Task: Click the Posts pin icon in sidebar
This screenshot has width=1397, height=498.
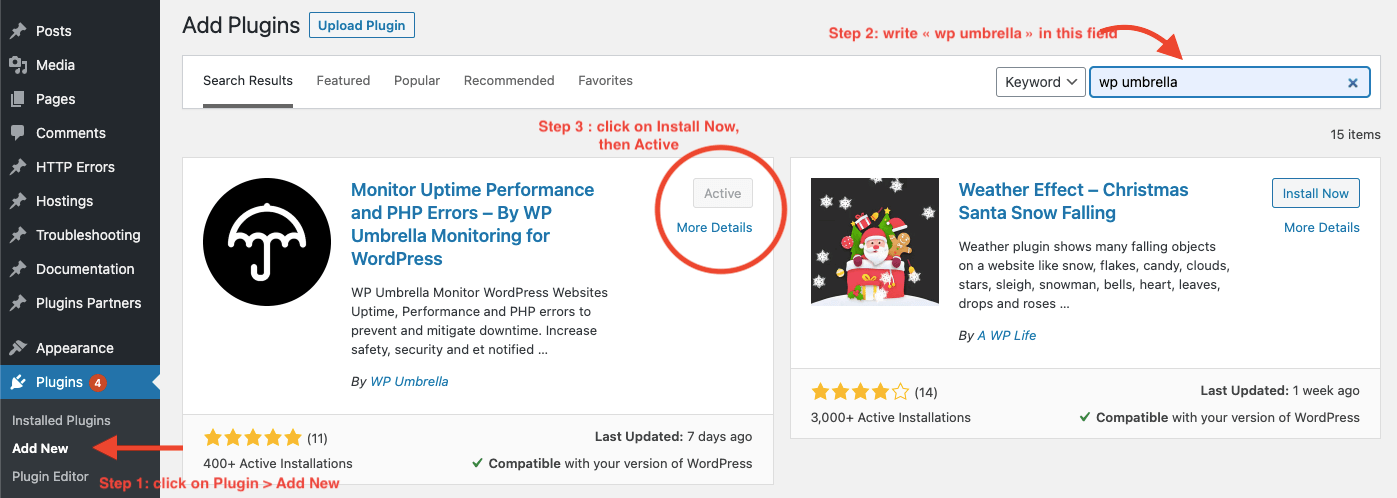Action: 18,31
